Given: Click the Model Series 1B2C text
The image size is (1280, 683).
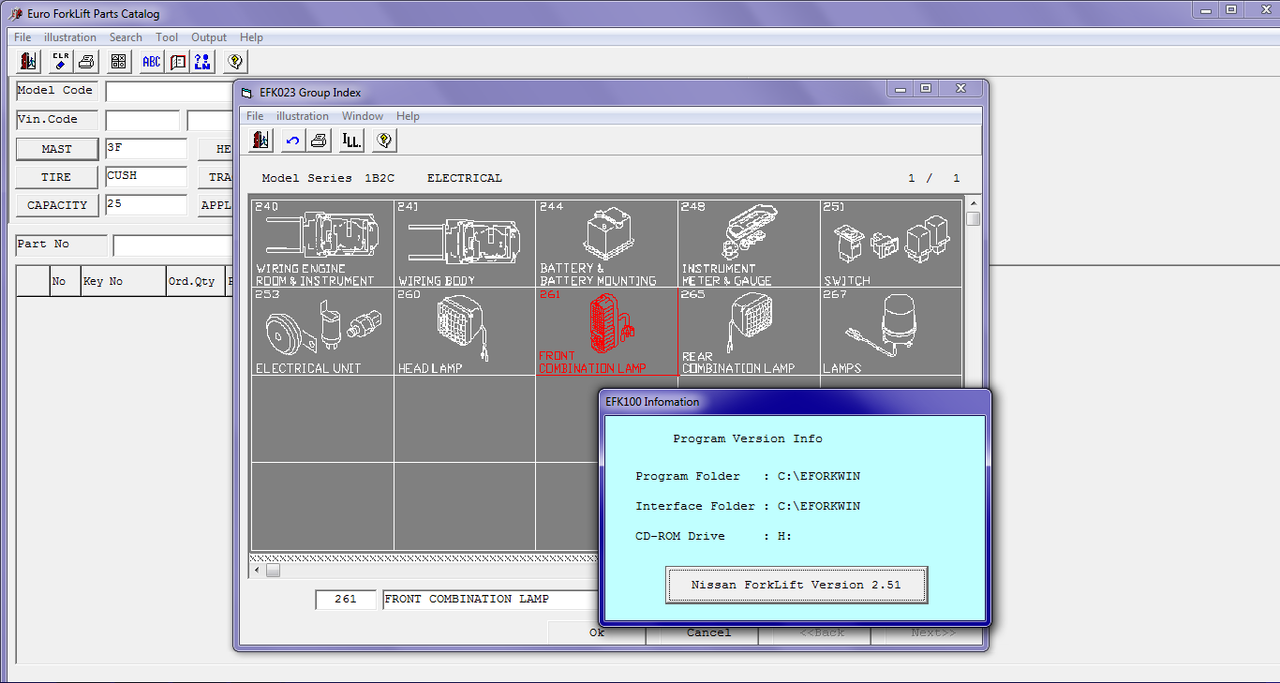Looking at the screenshot, I should coord(328,178).
